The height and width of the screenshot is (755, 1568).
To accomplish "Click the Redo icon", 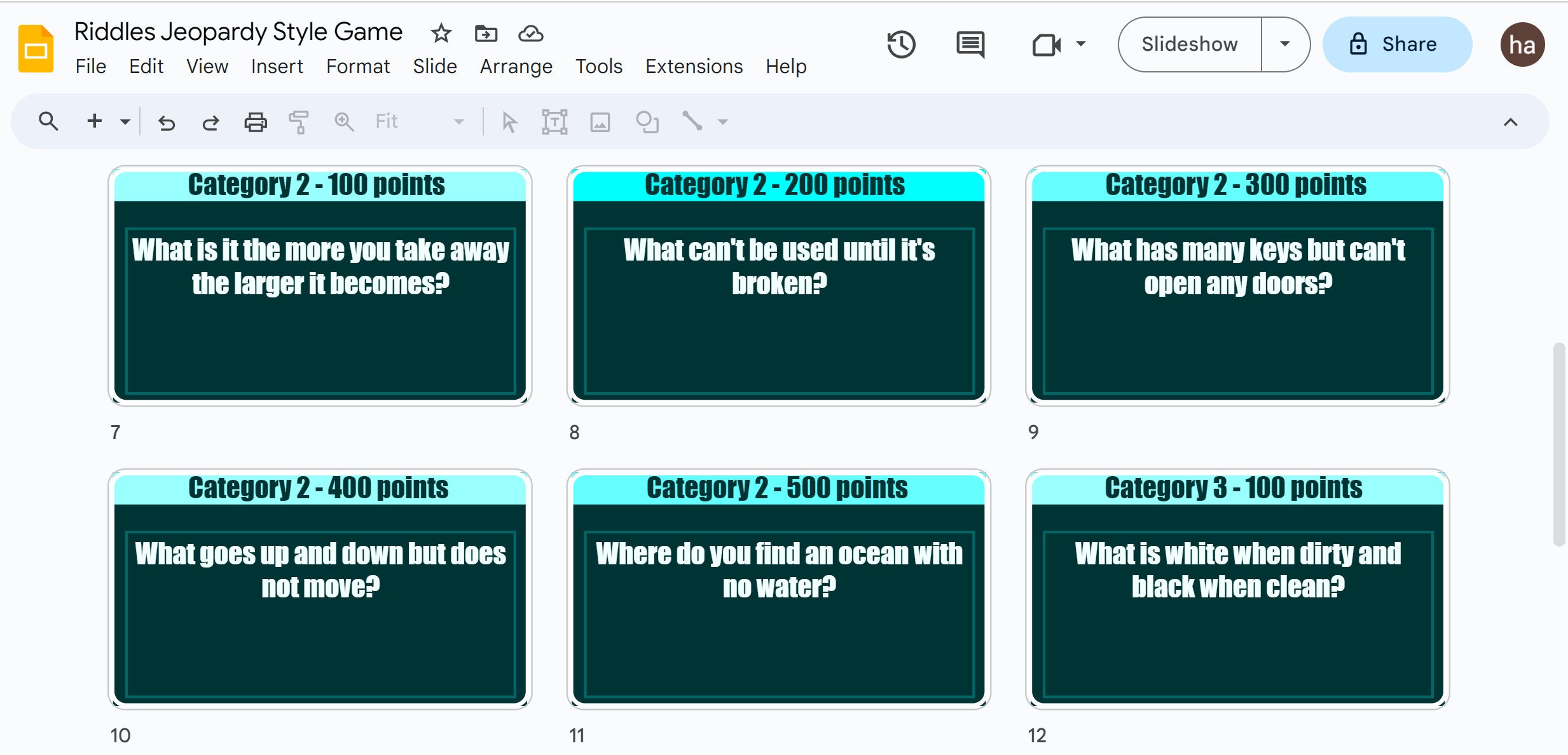I will pos(210,121).
